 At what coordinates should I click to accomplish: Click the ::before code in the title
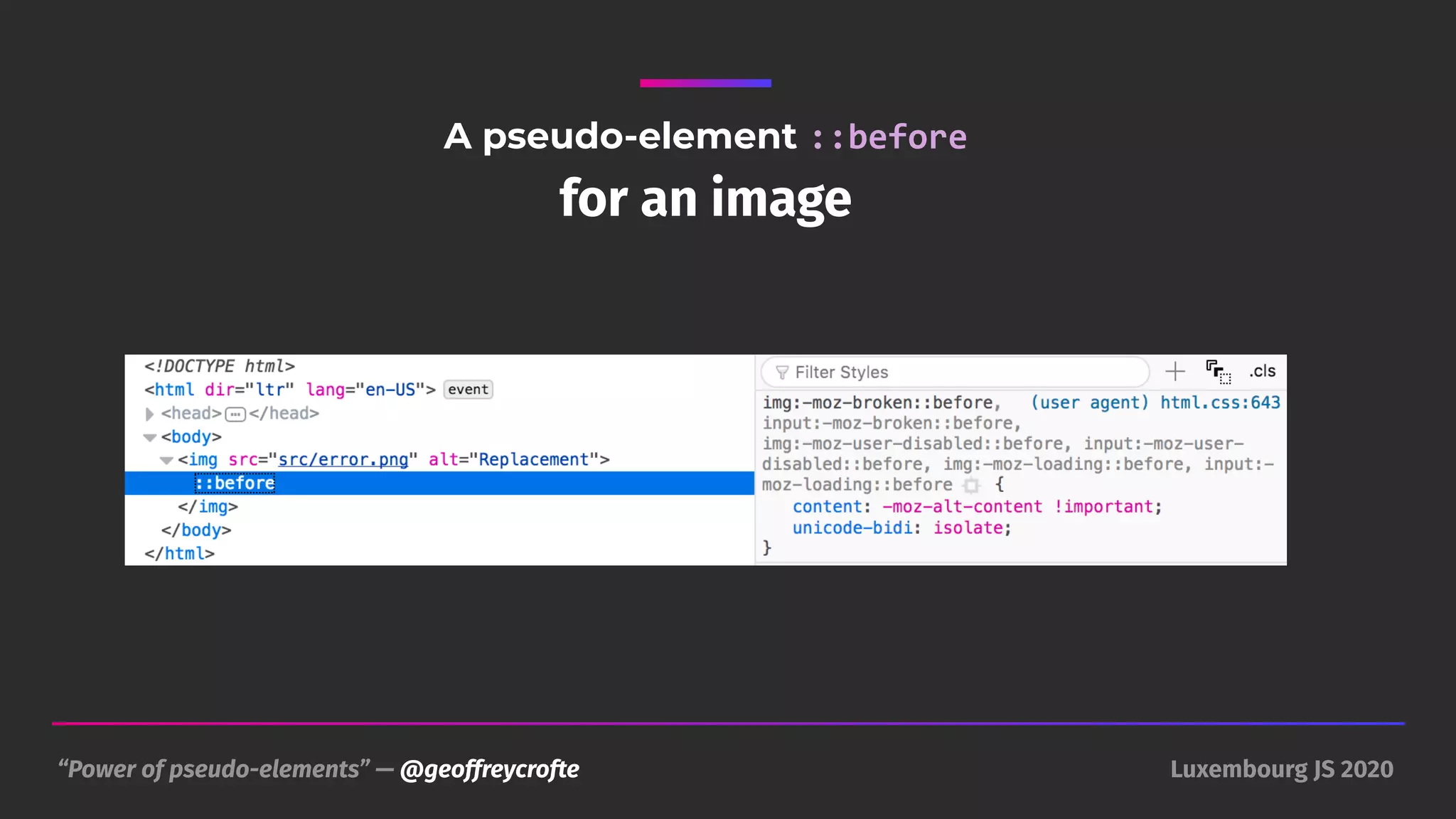pyautogui.click(x=889, y=136)
